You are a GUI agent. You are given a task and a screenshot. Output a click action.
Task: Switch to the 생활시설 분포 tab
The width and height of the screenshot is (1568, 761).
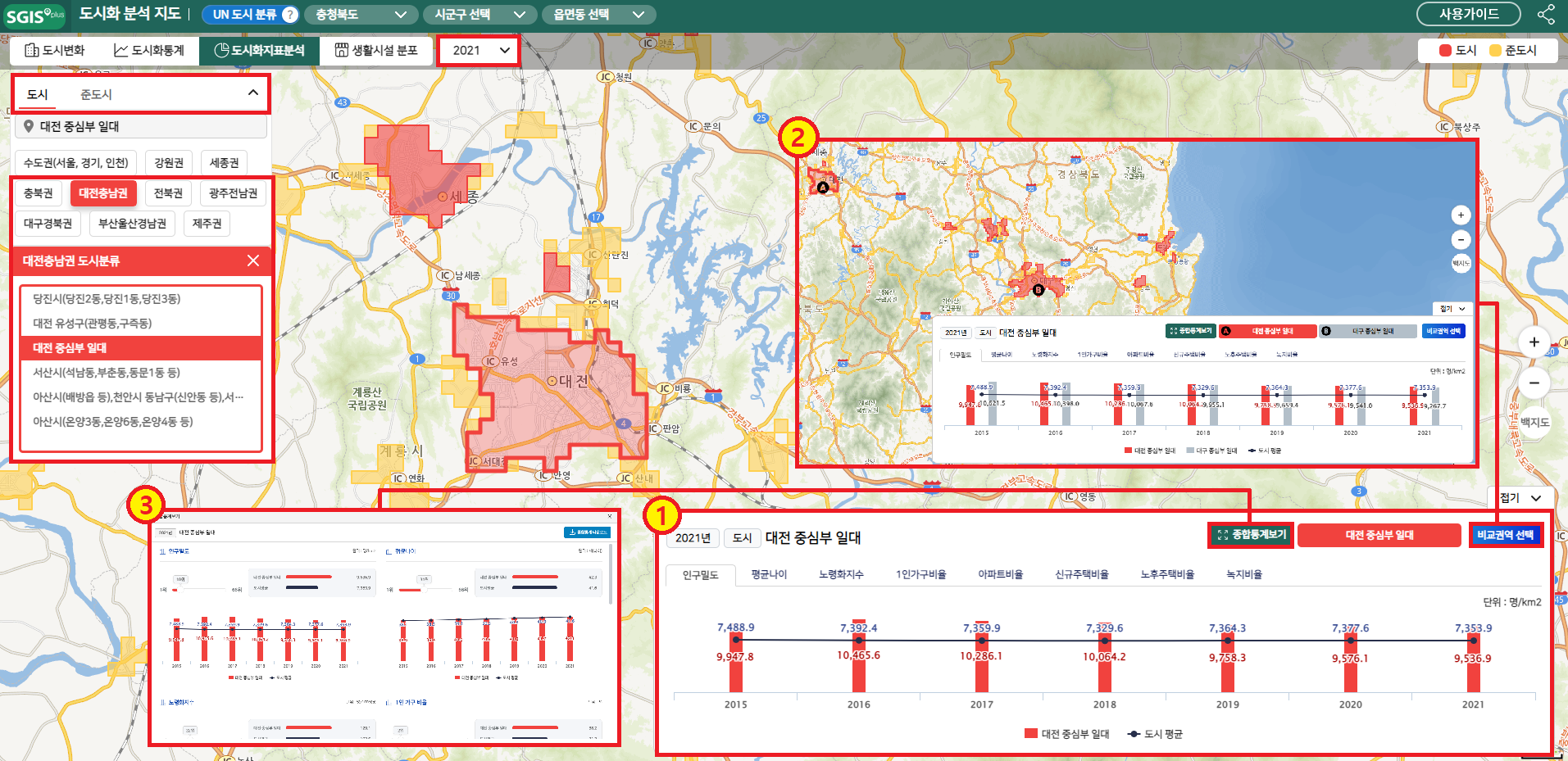click(376, 51)
